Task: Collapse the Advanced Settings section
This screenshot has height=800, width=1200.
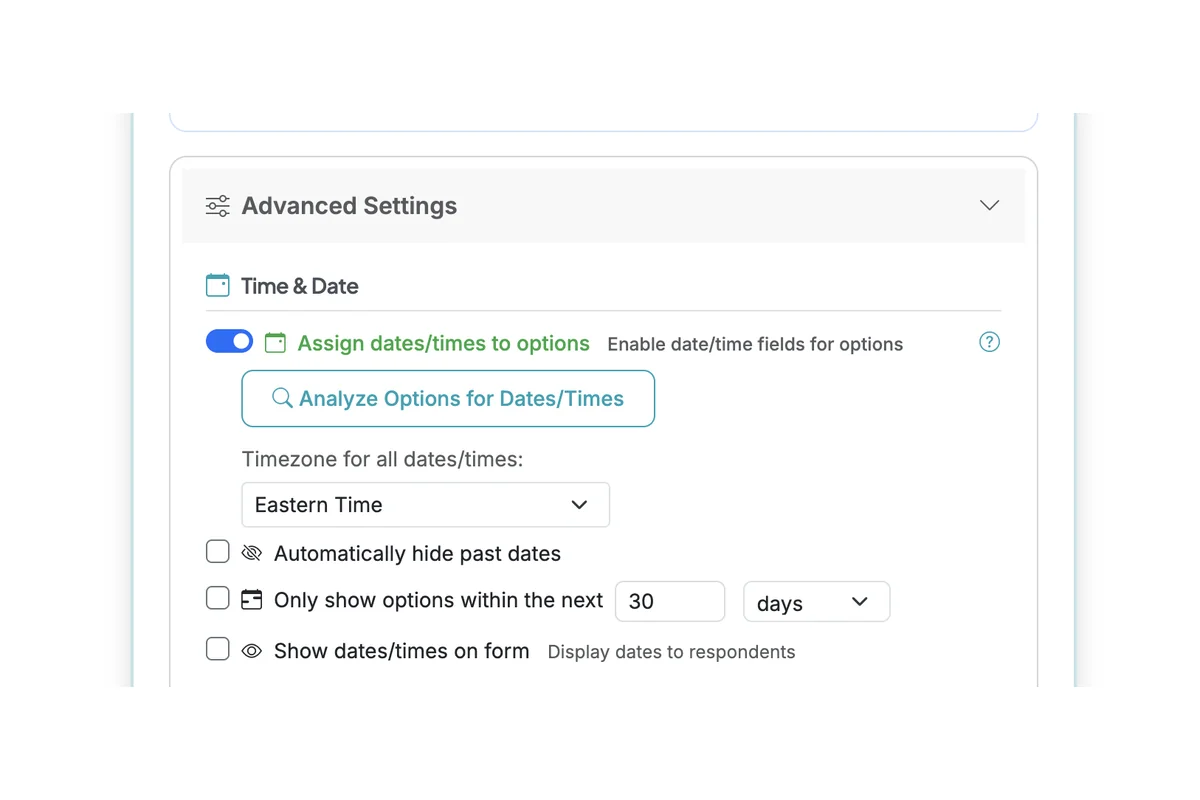Action: pyautogui.click(x=989, y=205)
